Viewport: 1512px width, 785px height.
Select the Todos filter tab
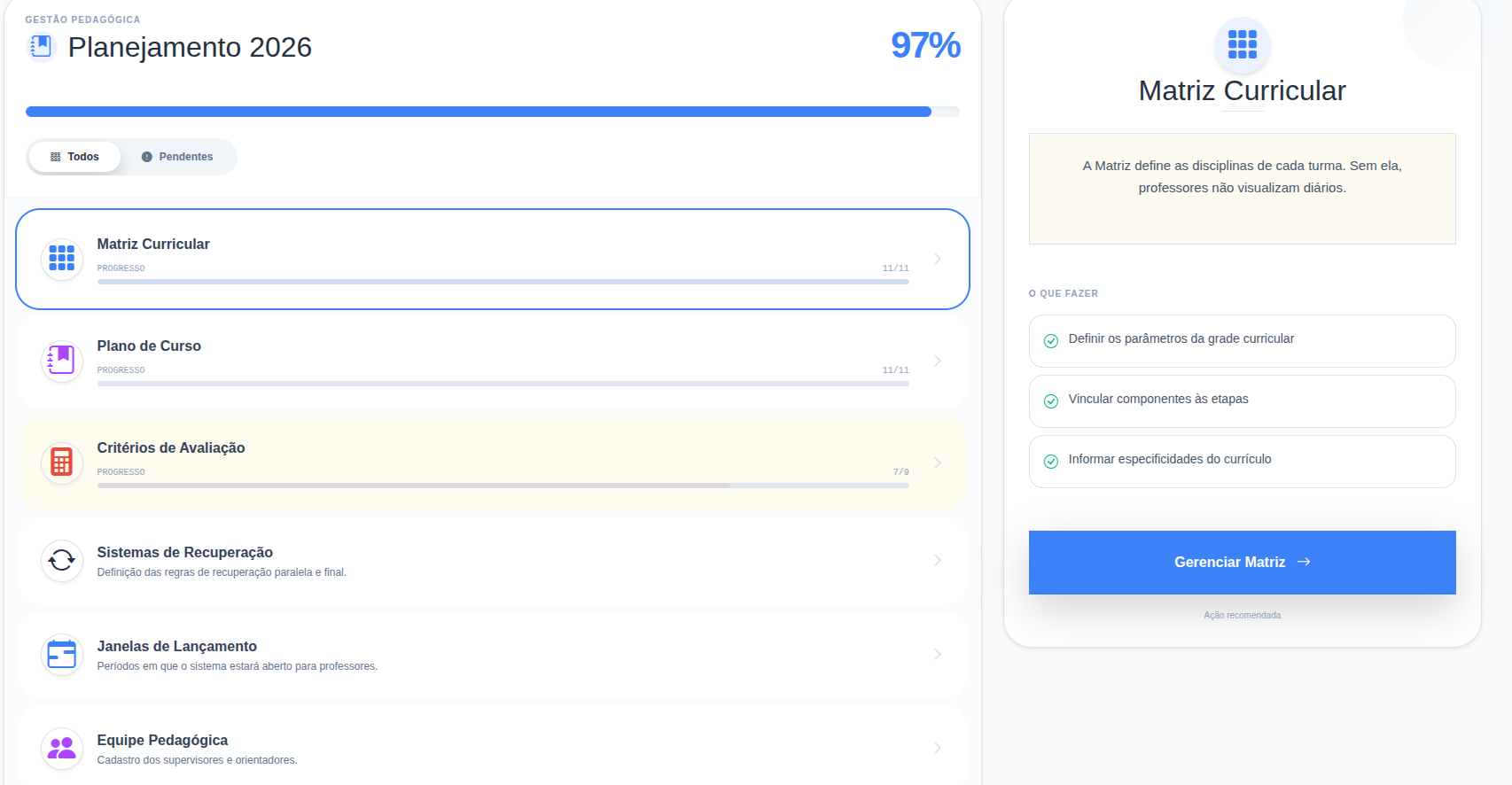coord(74,157)
